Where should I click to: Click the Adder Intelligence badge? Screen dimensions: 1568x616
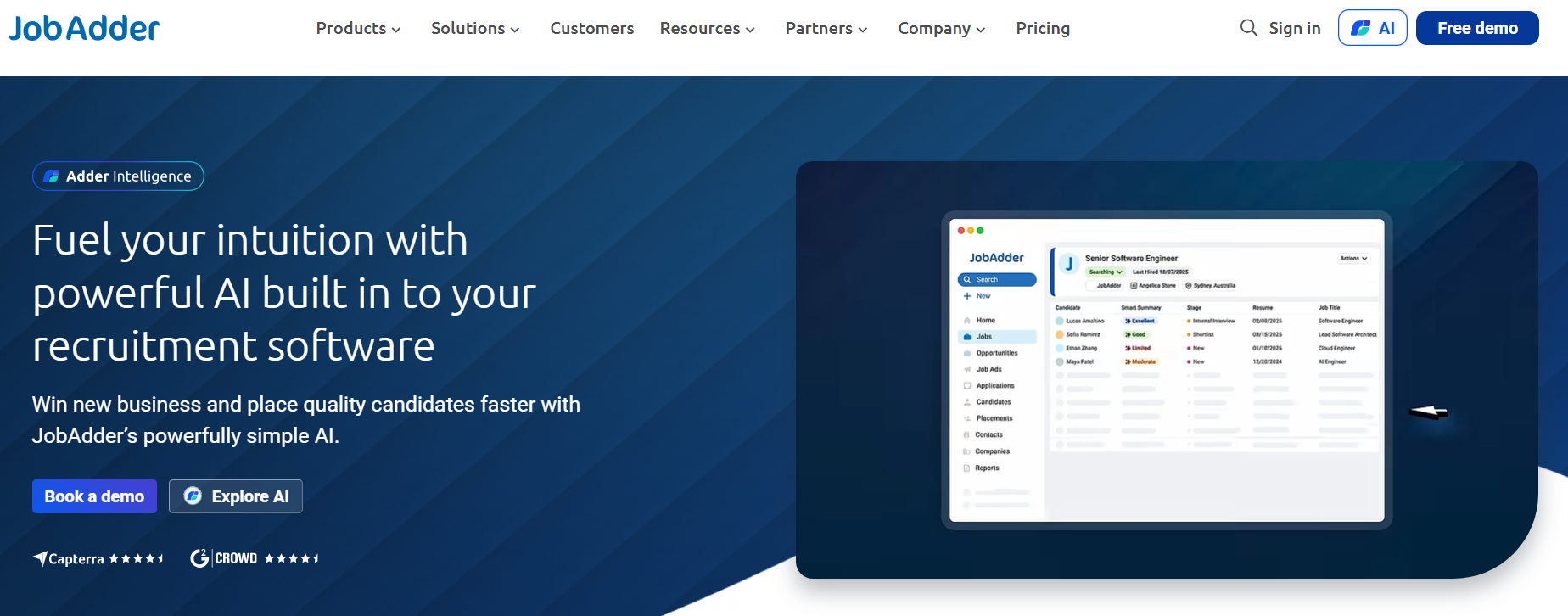click(x=118, y=176)
